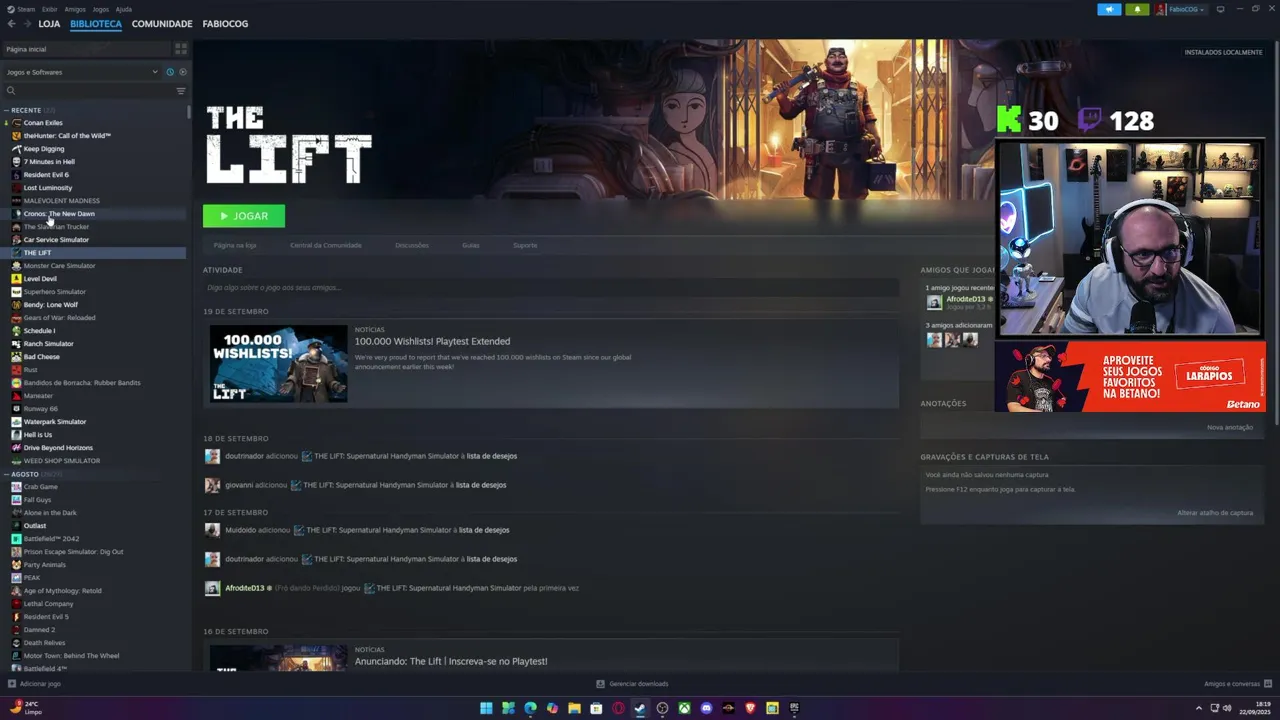Select PEAK in library list
Viewport: 1280px width, 720px height.
[32, 578]
